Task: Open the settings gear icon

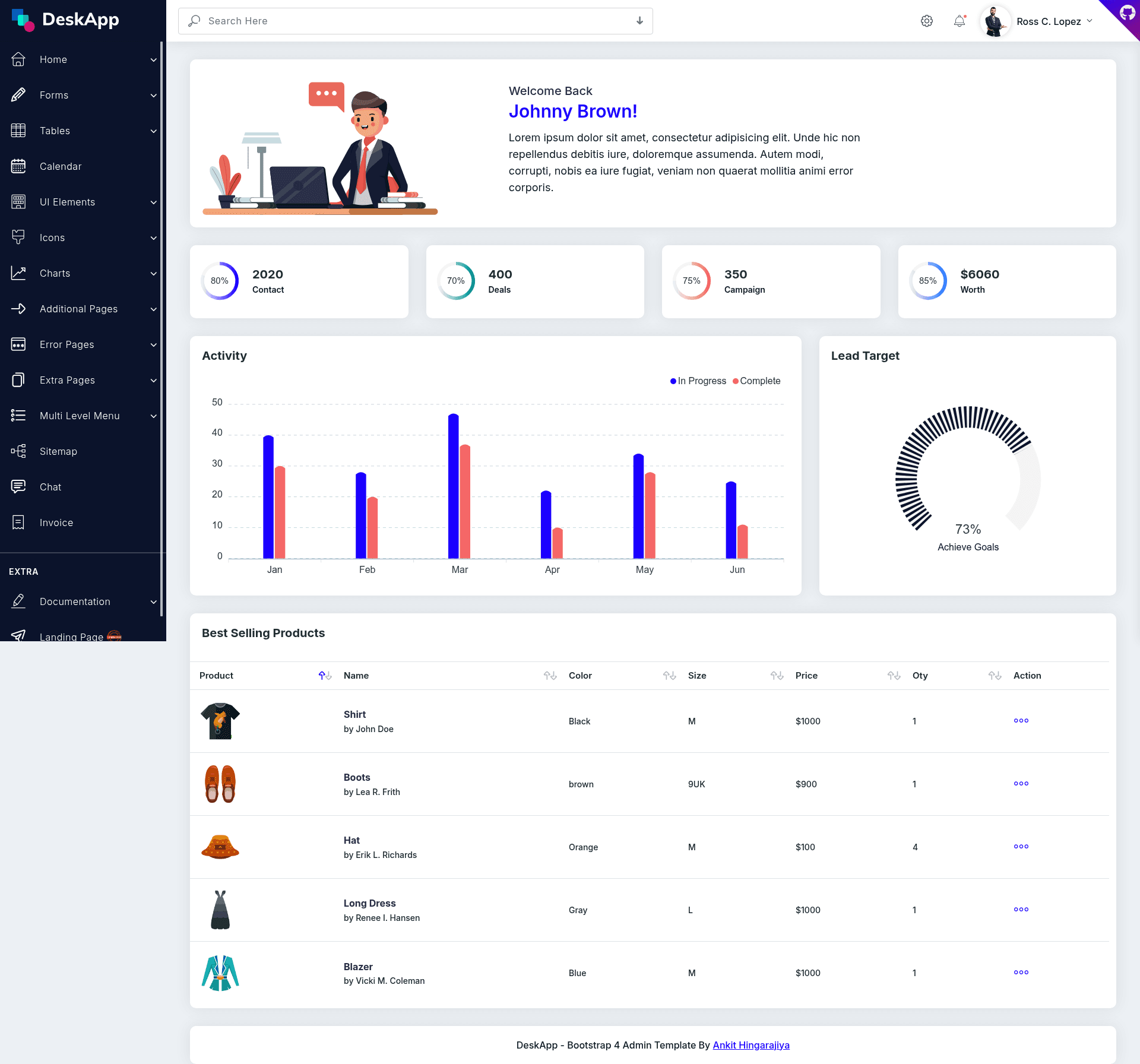Action: tap(926, 21)
